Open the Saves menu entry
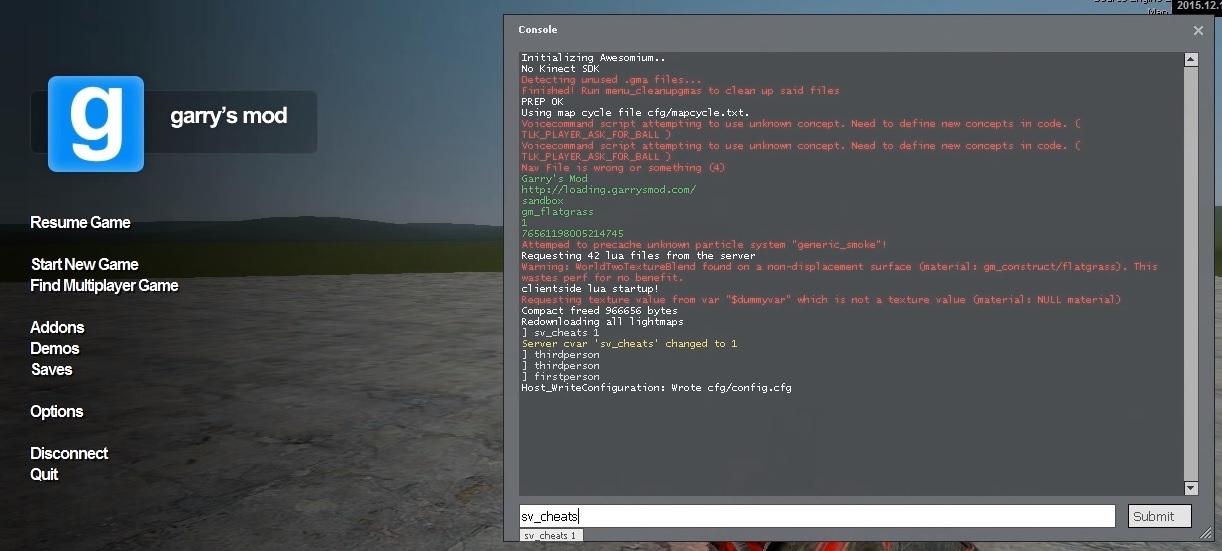The width and height of the screenshot is (1222, 551). 52,370
